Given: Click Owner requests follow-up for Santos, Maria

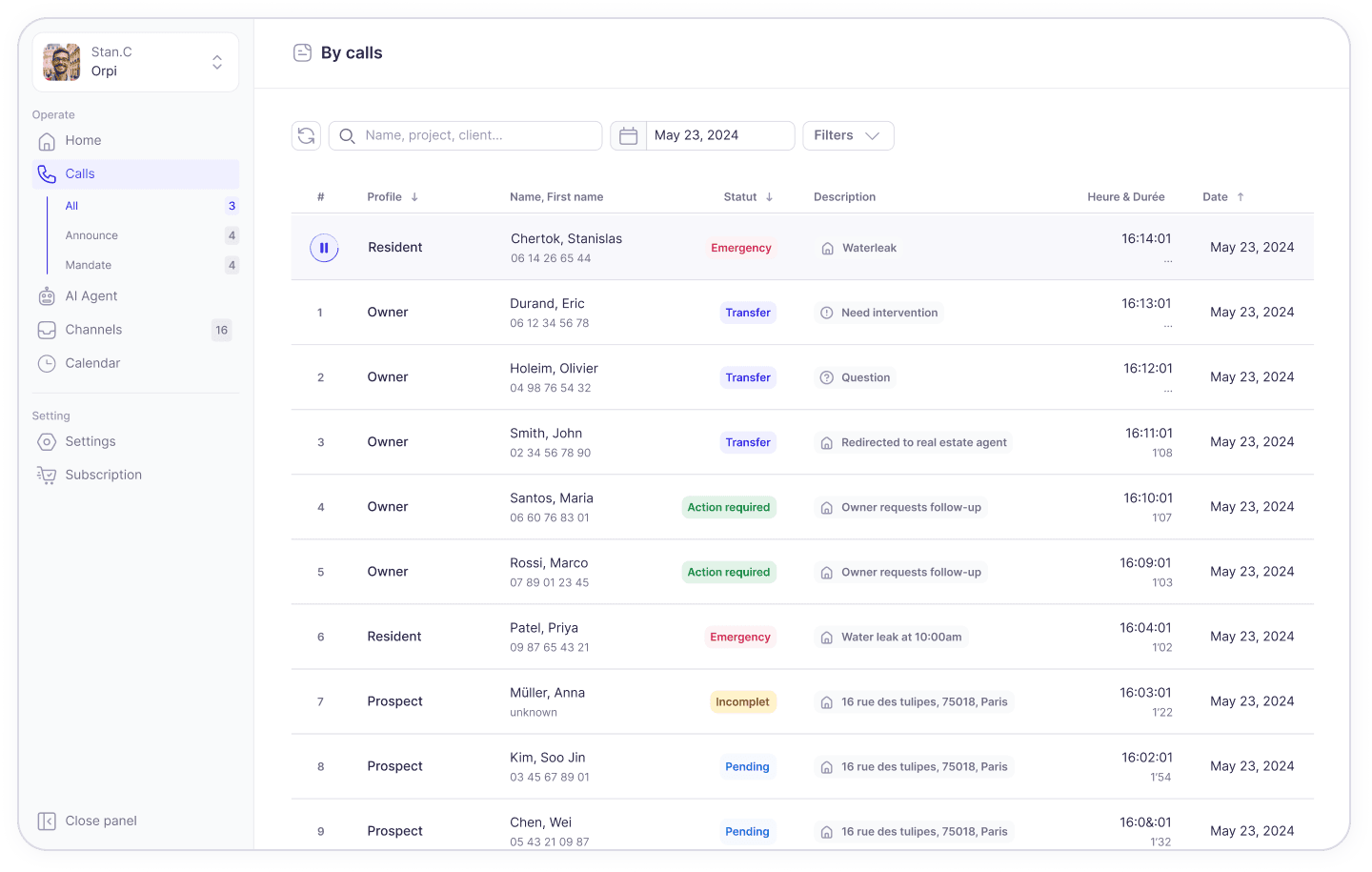Looking at the screenshot, I should (x=900, y=507).
